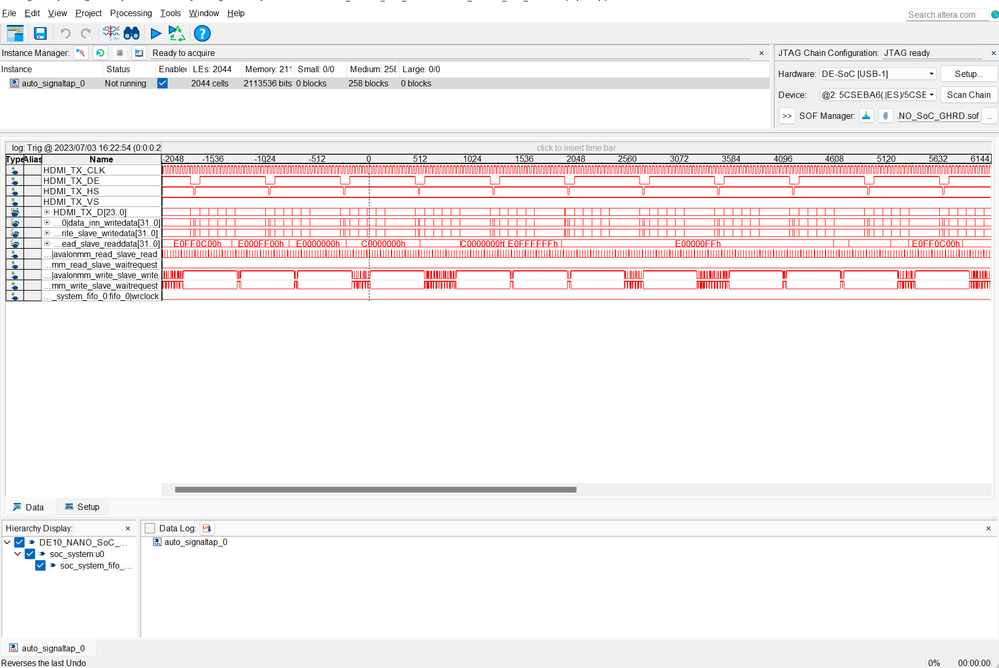Viewport: 999px width, 668px height.
Task: Select the HDMI_TX_HS signal name
Action: click(x=71, y=191)
